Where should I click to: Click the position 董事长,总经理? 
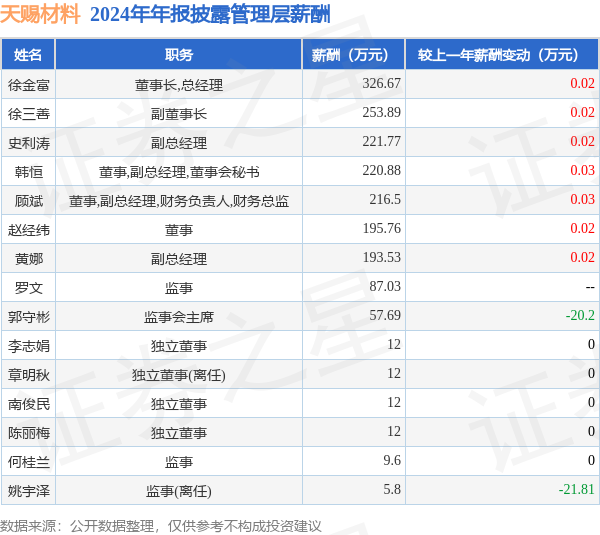click(x=179, y=85)
